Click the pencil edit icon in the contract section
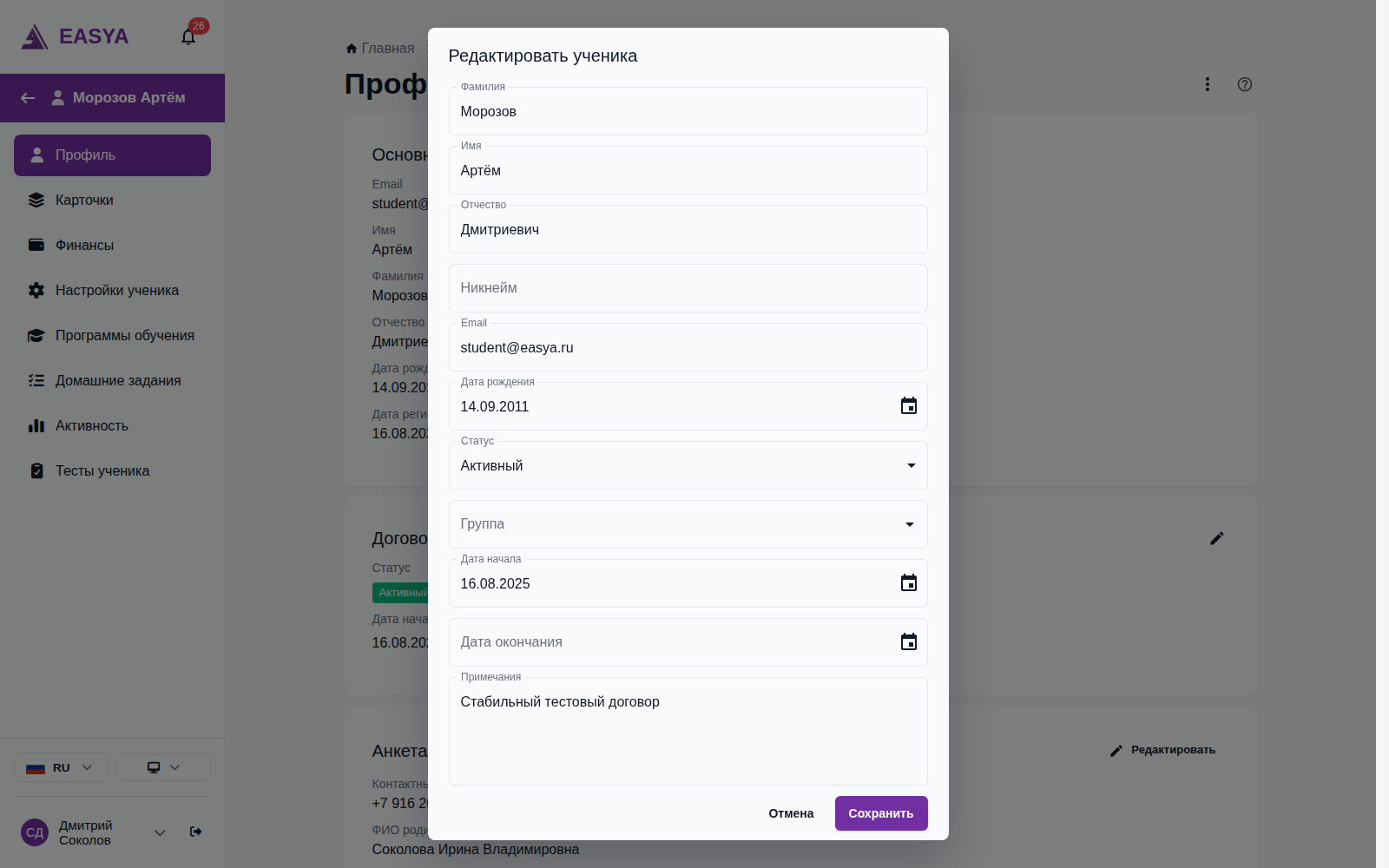 (1217, 538)
